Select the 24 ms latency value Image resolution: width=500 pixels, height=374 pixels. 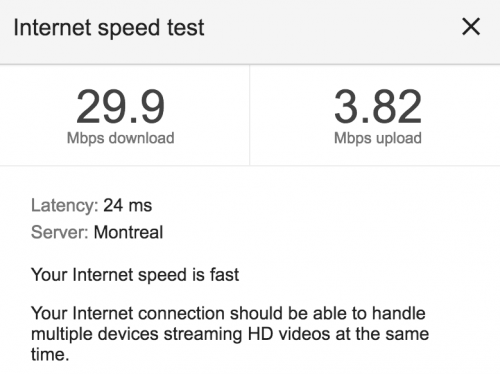pos(128,205)
